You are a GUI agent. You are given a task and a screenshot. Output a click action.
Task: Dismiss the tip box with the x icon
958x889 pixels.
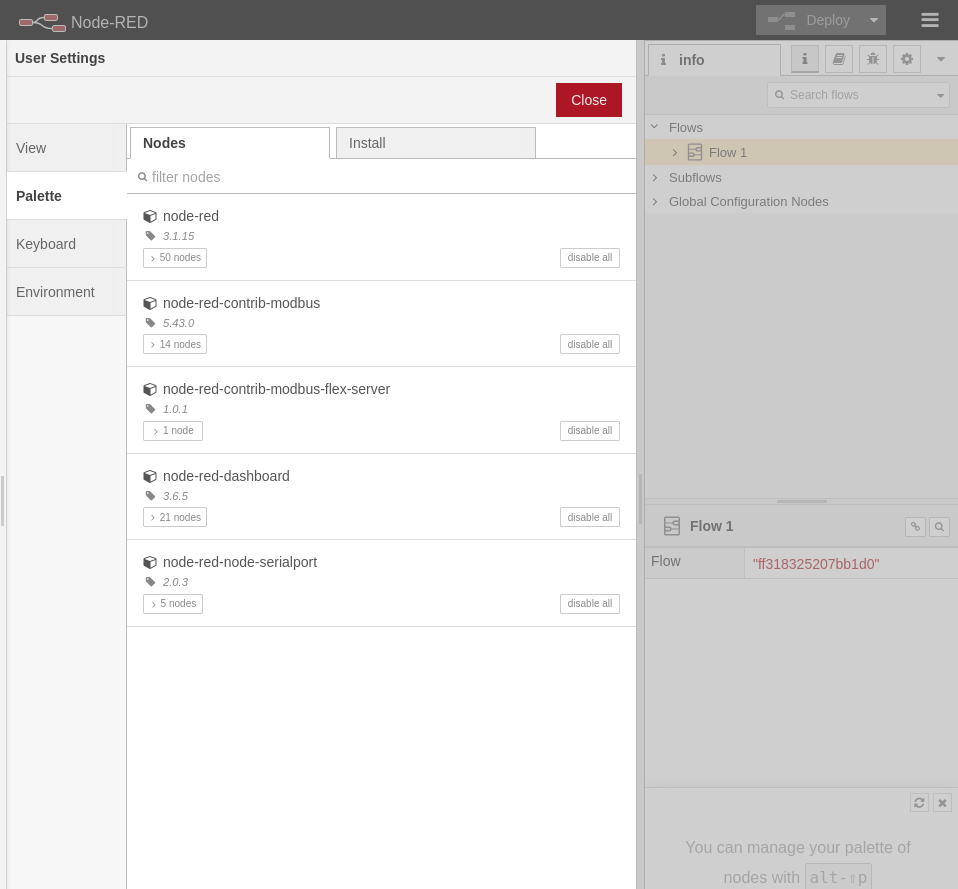[942, 802]
